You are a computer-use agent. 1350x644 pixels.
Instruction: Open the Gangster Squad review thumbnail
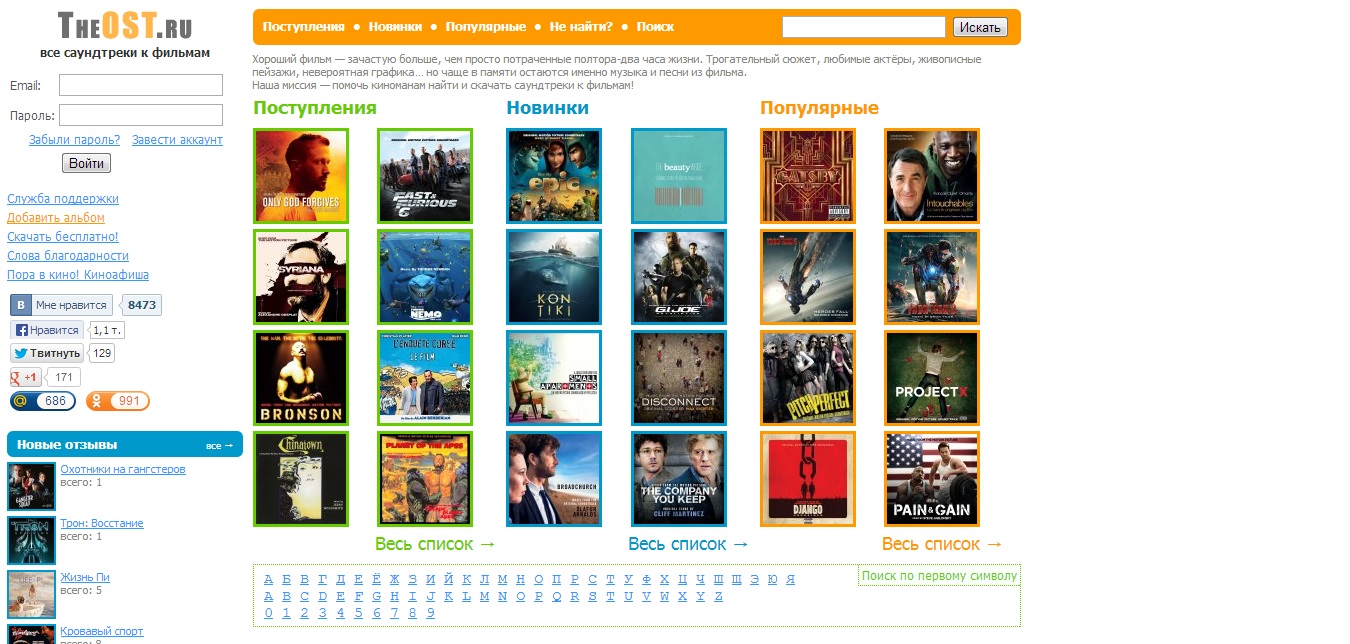31,487
